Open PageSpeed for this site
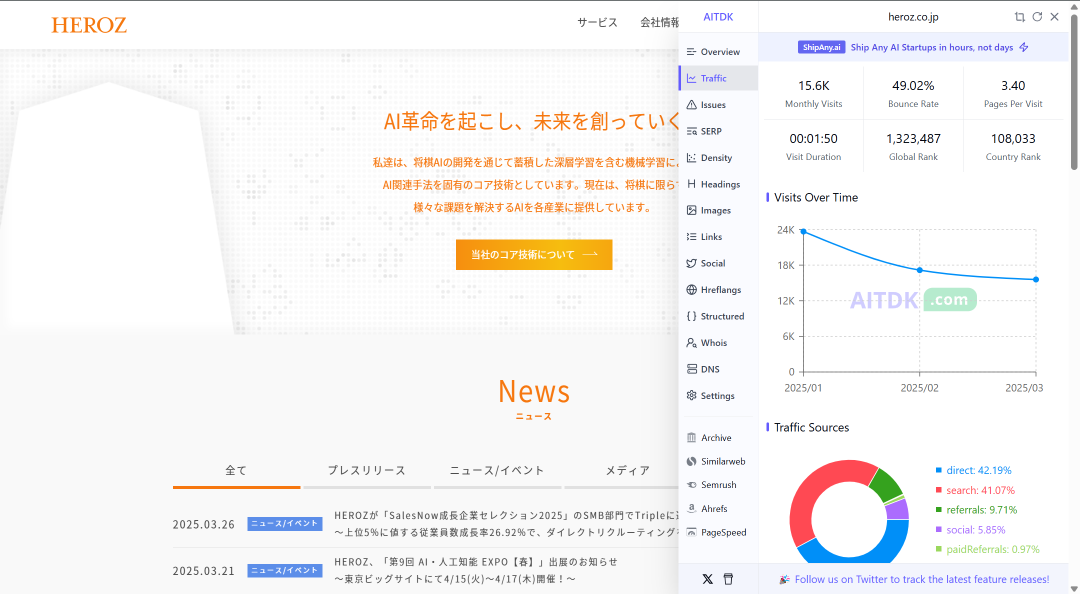The height and width of the screenshot is (594, 1080). pyautogui.click(x=718, y=532)
